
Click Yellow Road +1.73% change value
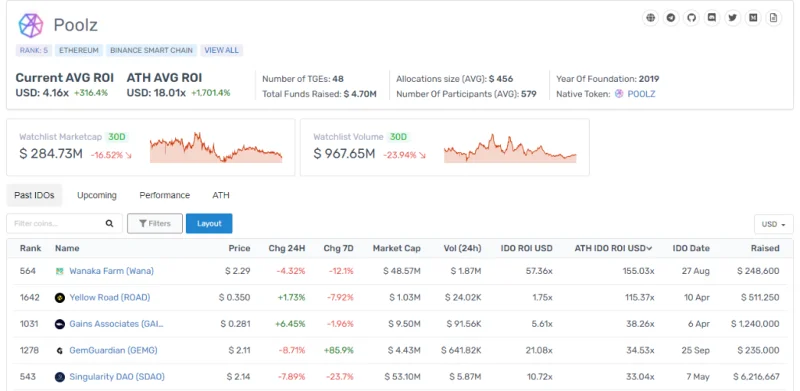tap(290, 298)
